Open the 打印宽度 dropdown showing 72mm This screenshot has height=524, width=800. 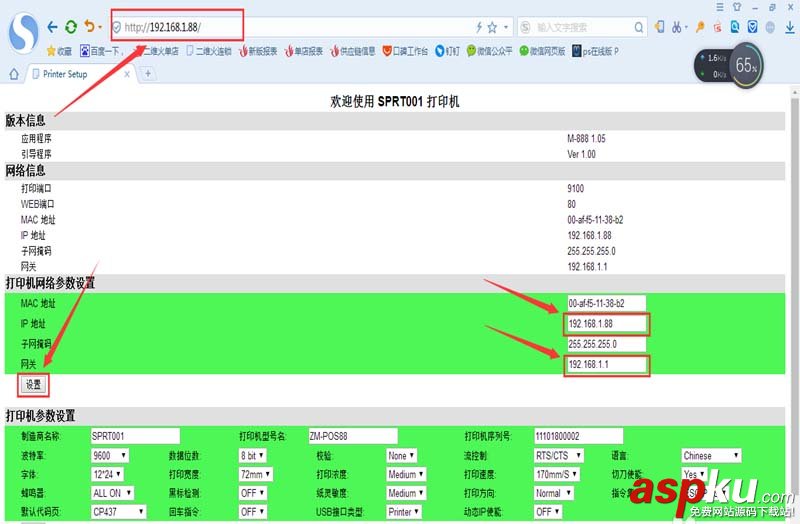[x=256, y=474]
